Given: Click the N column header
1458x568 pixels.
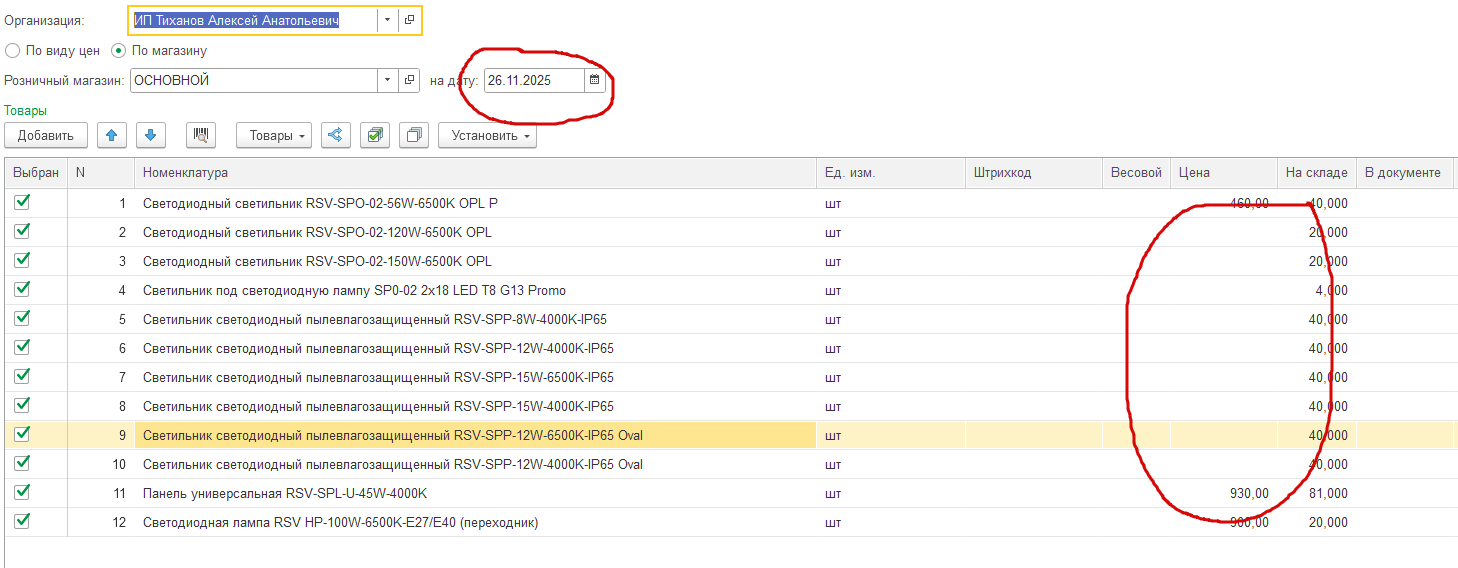Looking at the screenshot, I should [x=101, y=173].
